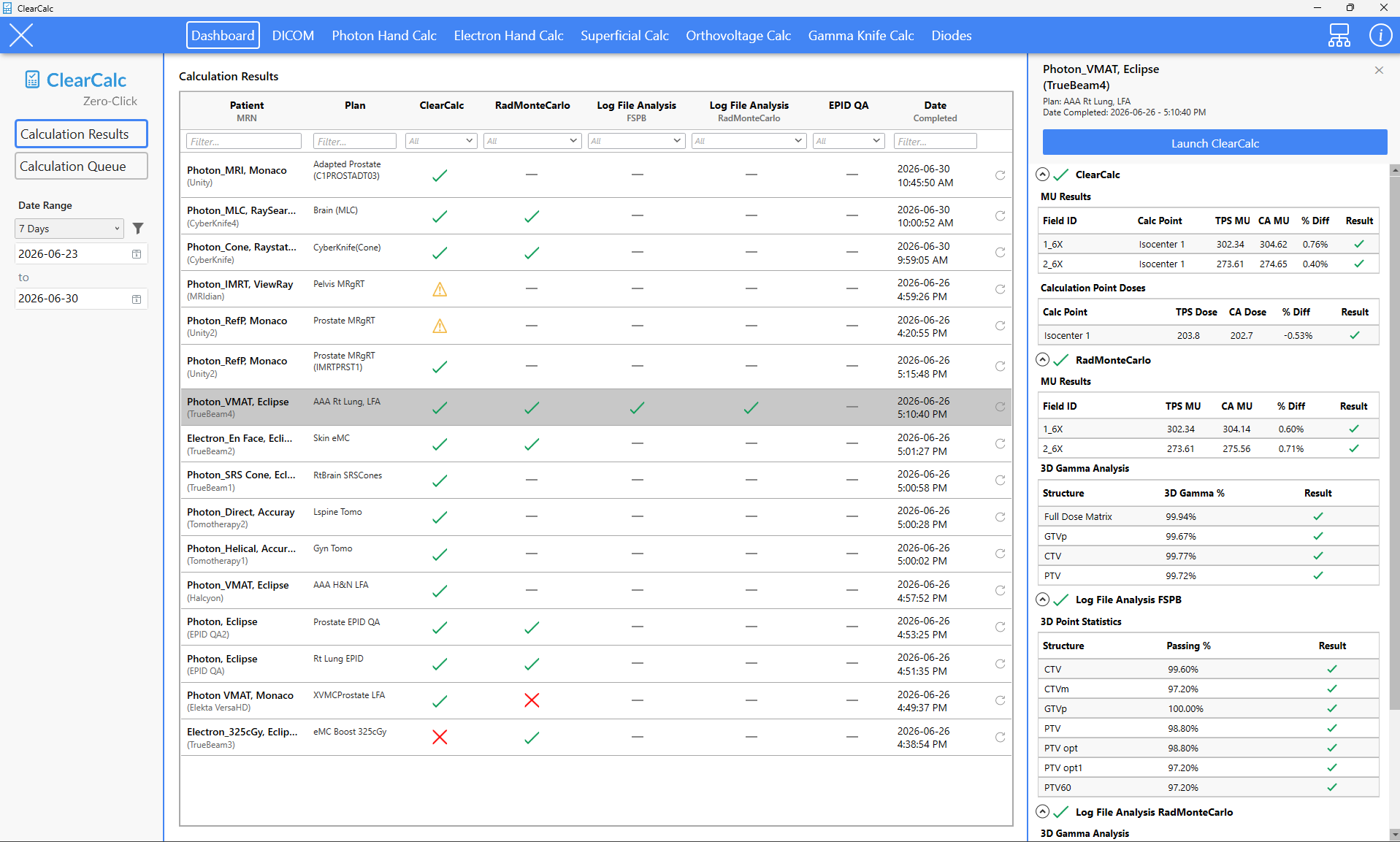This screenshot has height=842, width=1400.
Task: Open the 7 Days date range dropdown
Action: [x=69, y=229]
